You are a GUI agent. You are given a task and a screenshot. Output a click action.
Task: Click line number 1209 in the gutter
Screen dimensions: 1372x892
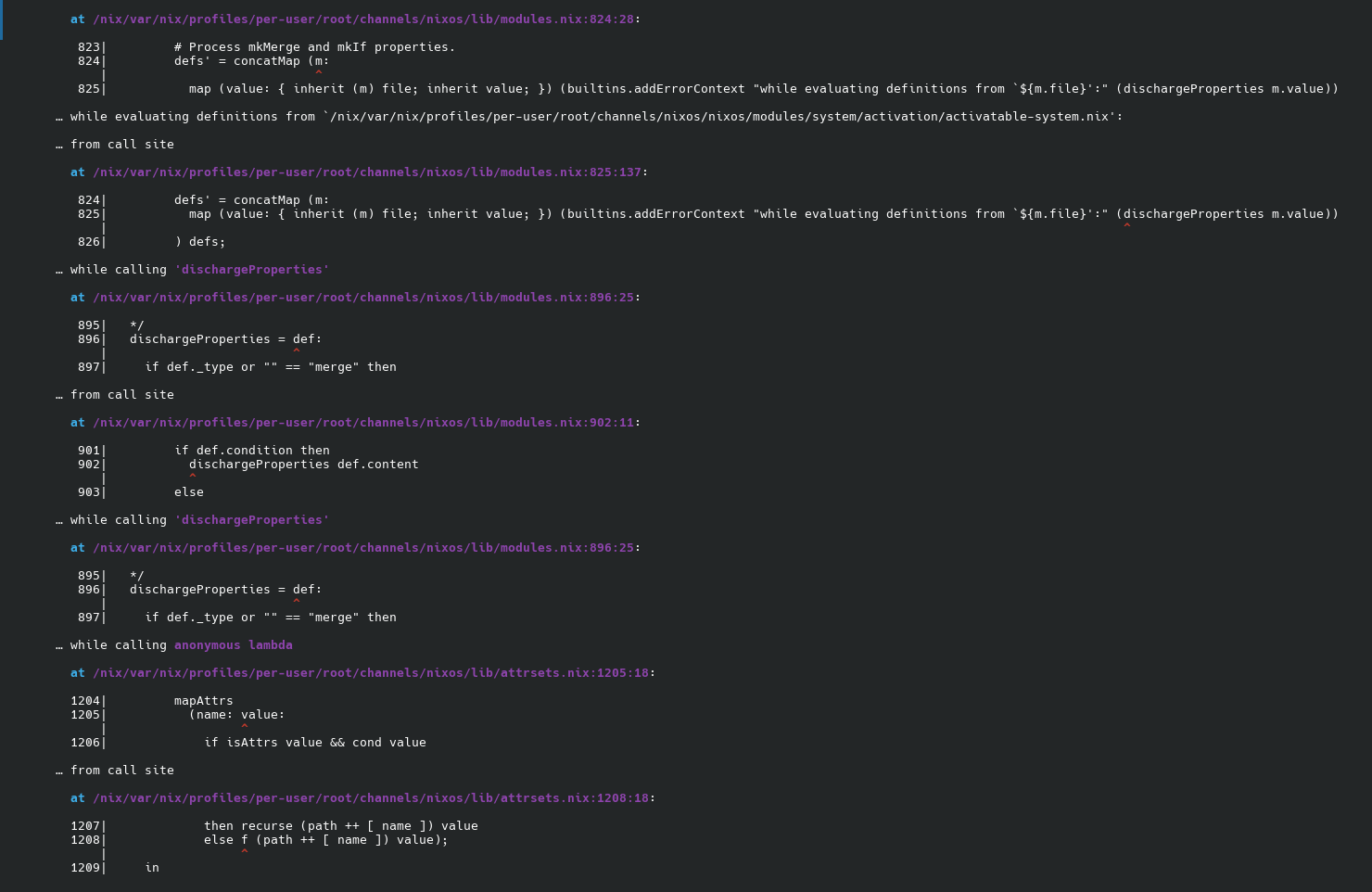(85, 867)
